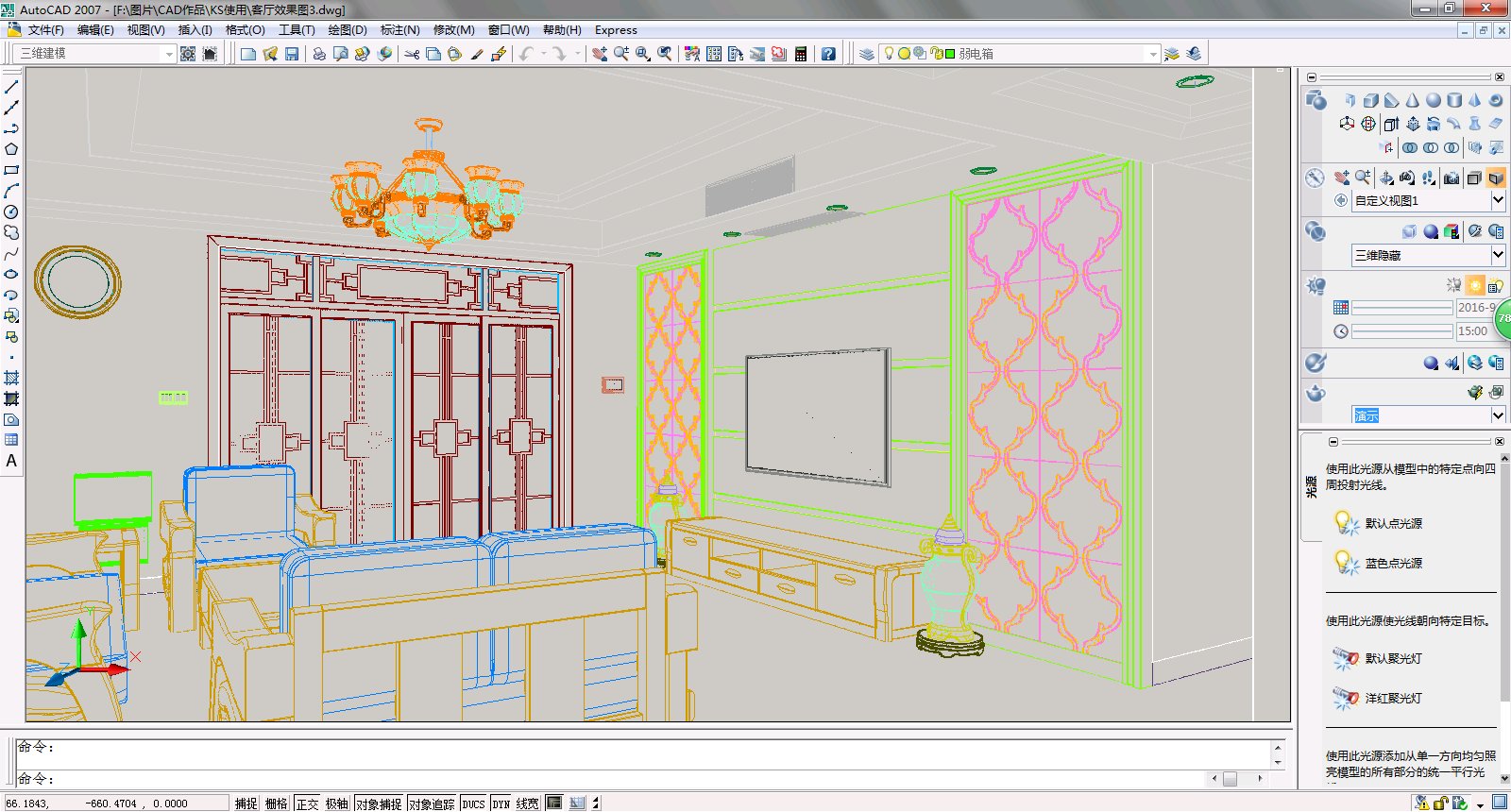Open the QuickCalc calculator icon
The height and width of the screenshot is (812, 1511).
coord(801,54)
